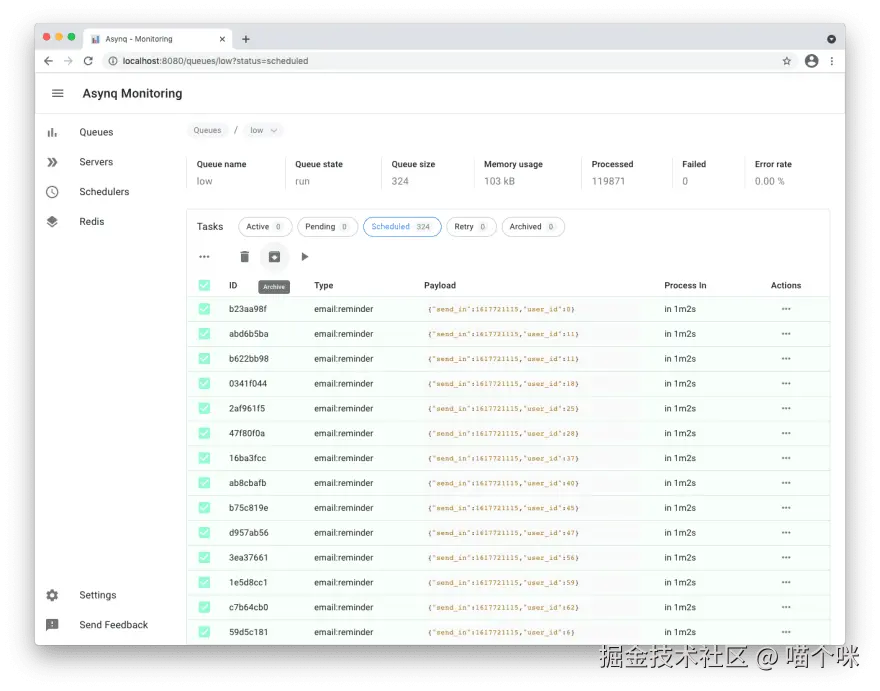Open browser profile account icon
Image resolution: width=880 pixels, height=691 pixels.
point(811,61)
